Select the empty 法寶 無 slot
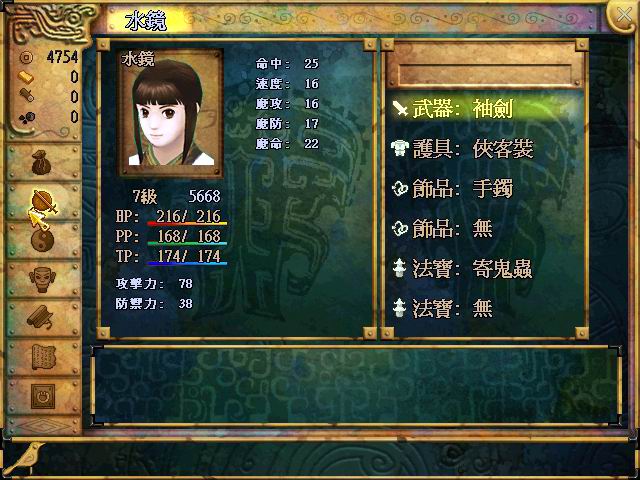The height and width of the screenshot is (480, 640). (486, 308)
